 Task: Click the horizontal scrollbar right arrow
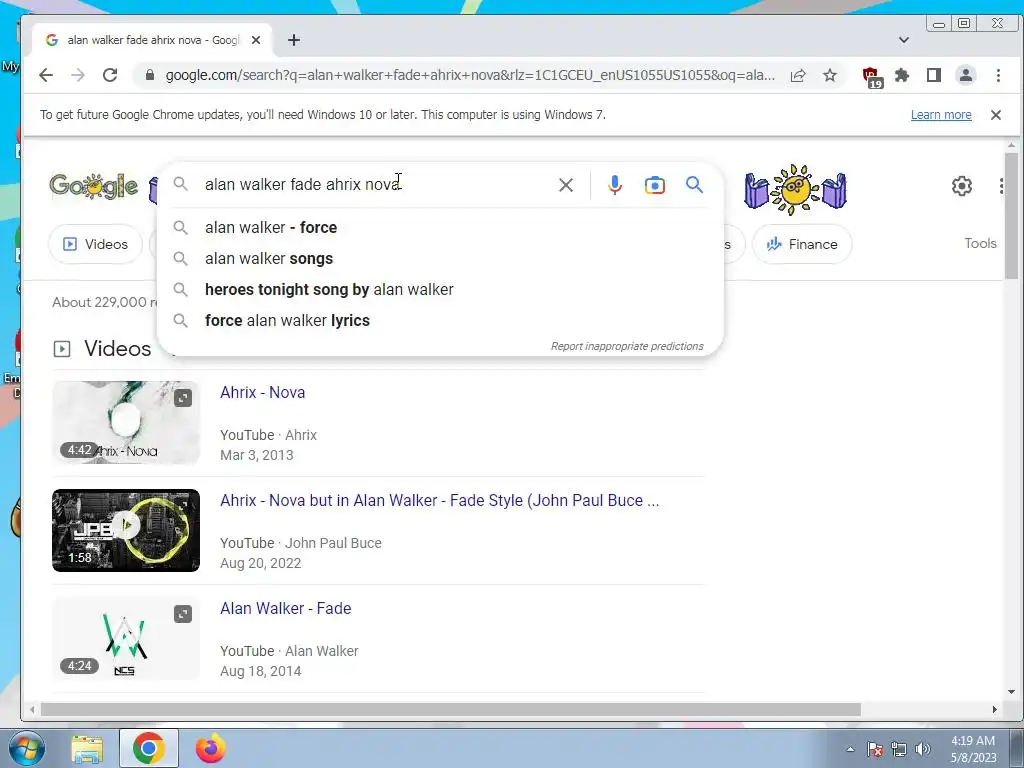click(x=995, y=709)
